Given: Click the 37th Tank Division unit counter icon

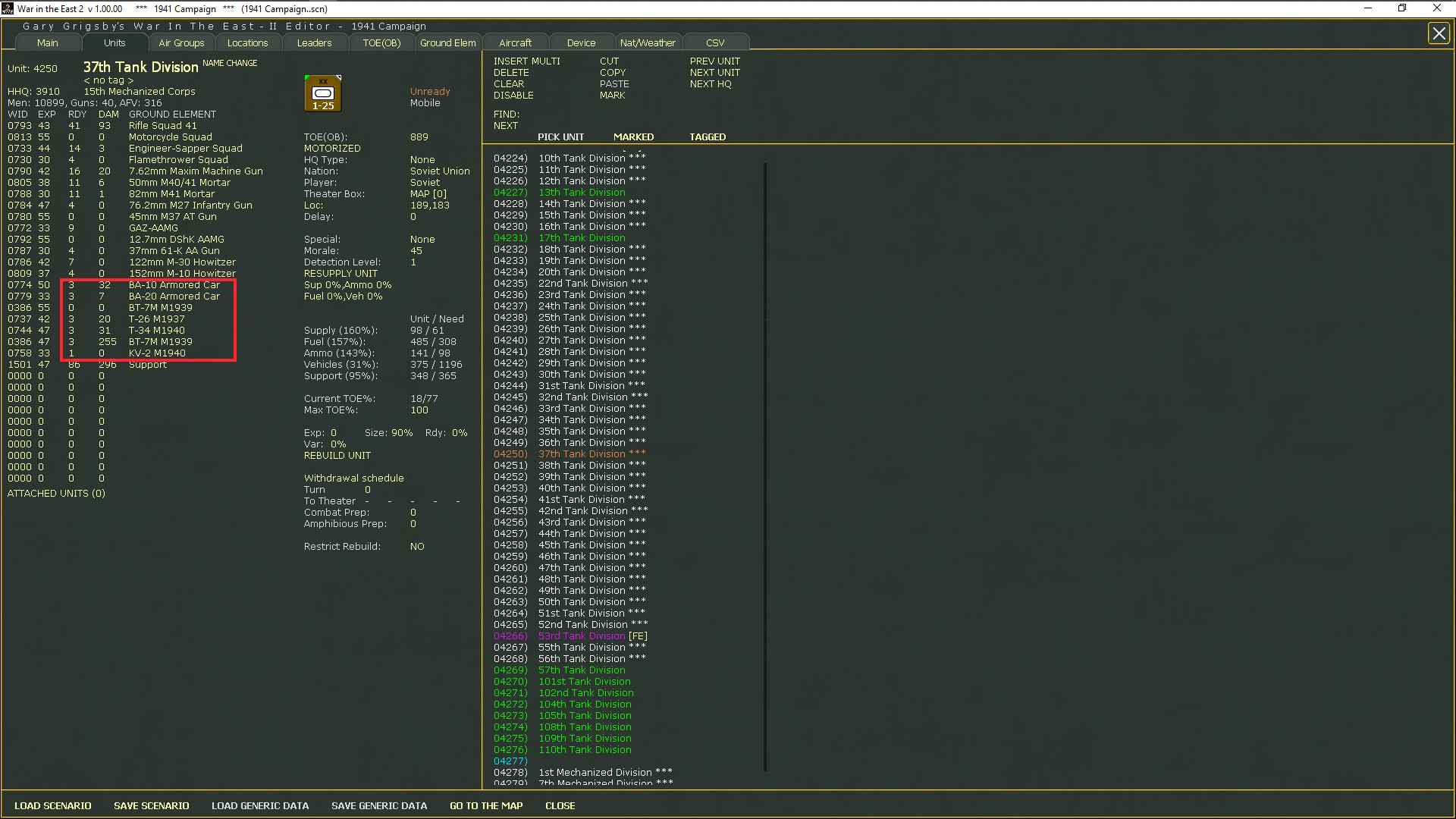Looking at the screenshot, I should (x=323, y=93).
